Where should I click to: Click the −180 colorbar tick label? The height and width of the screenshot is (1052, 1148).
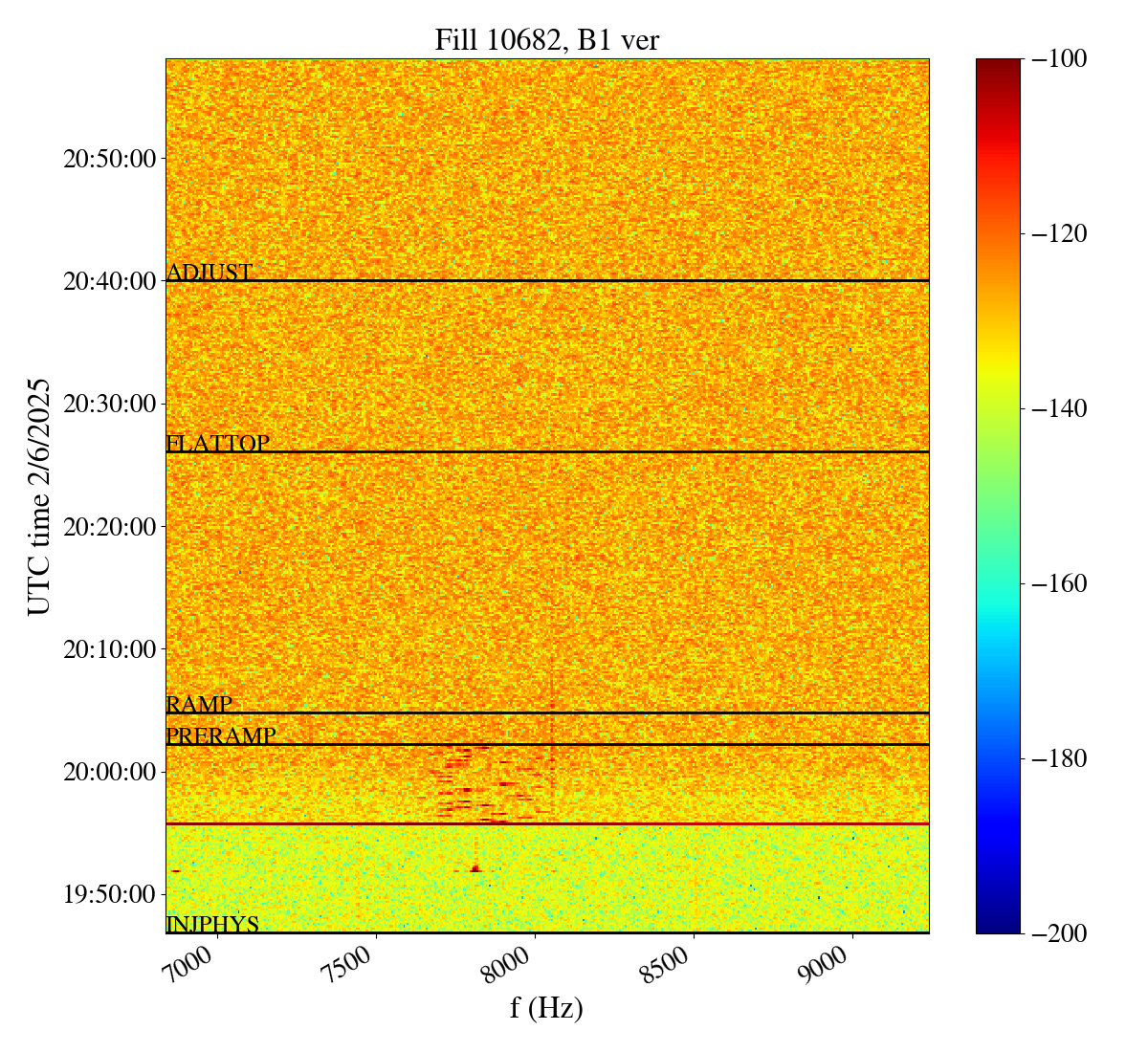click(1055, 758)
